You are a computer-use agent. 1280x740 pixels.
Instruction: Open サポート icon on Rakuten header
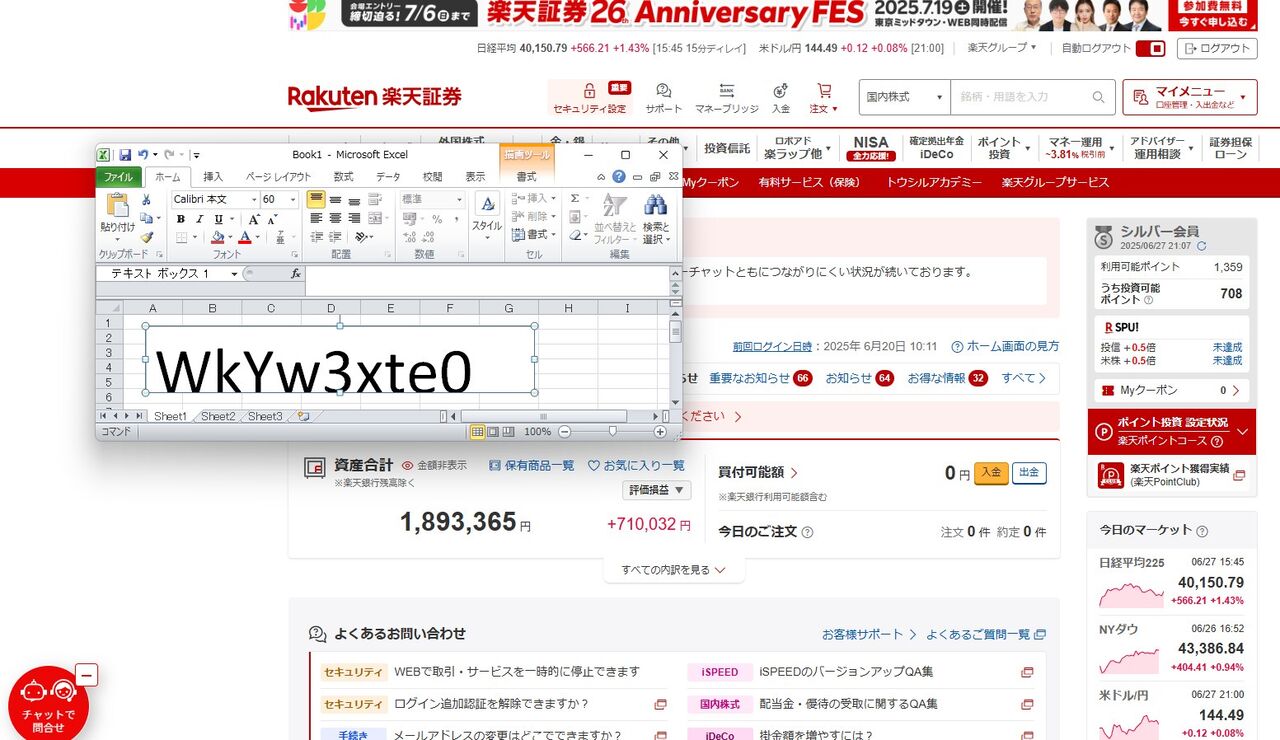click(663, 99)
